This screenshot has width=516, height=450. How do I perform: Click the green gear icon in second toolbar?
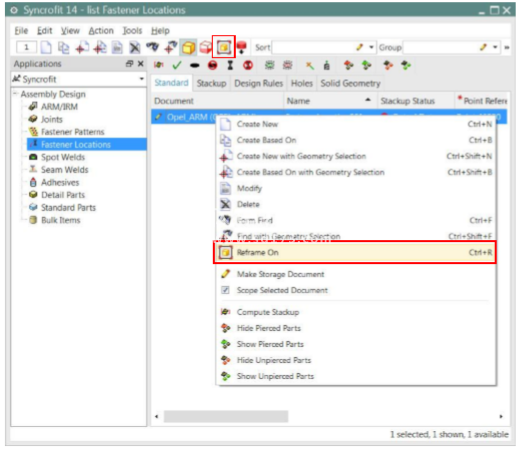[x=269, y=65]
